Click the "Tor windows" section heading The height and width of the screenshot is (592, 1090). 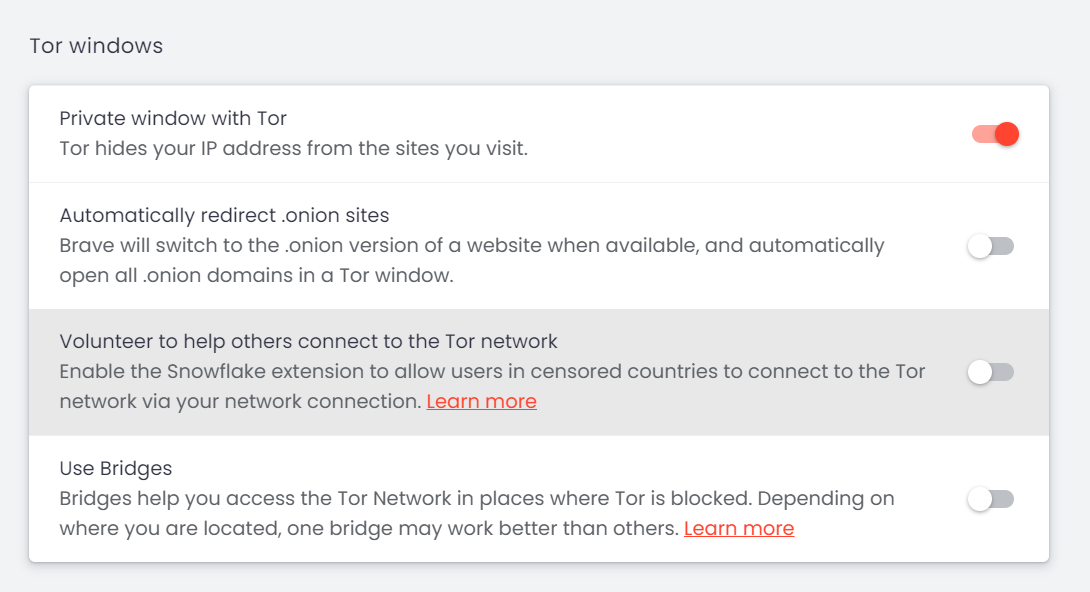pos(96,46)
